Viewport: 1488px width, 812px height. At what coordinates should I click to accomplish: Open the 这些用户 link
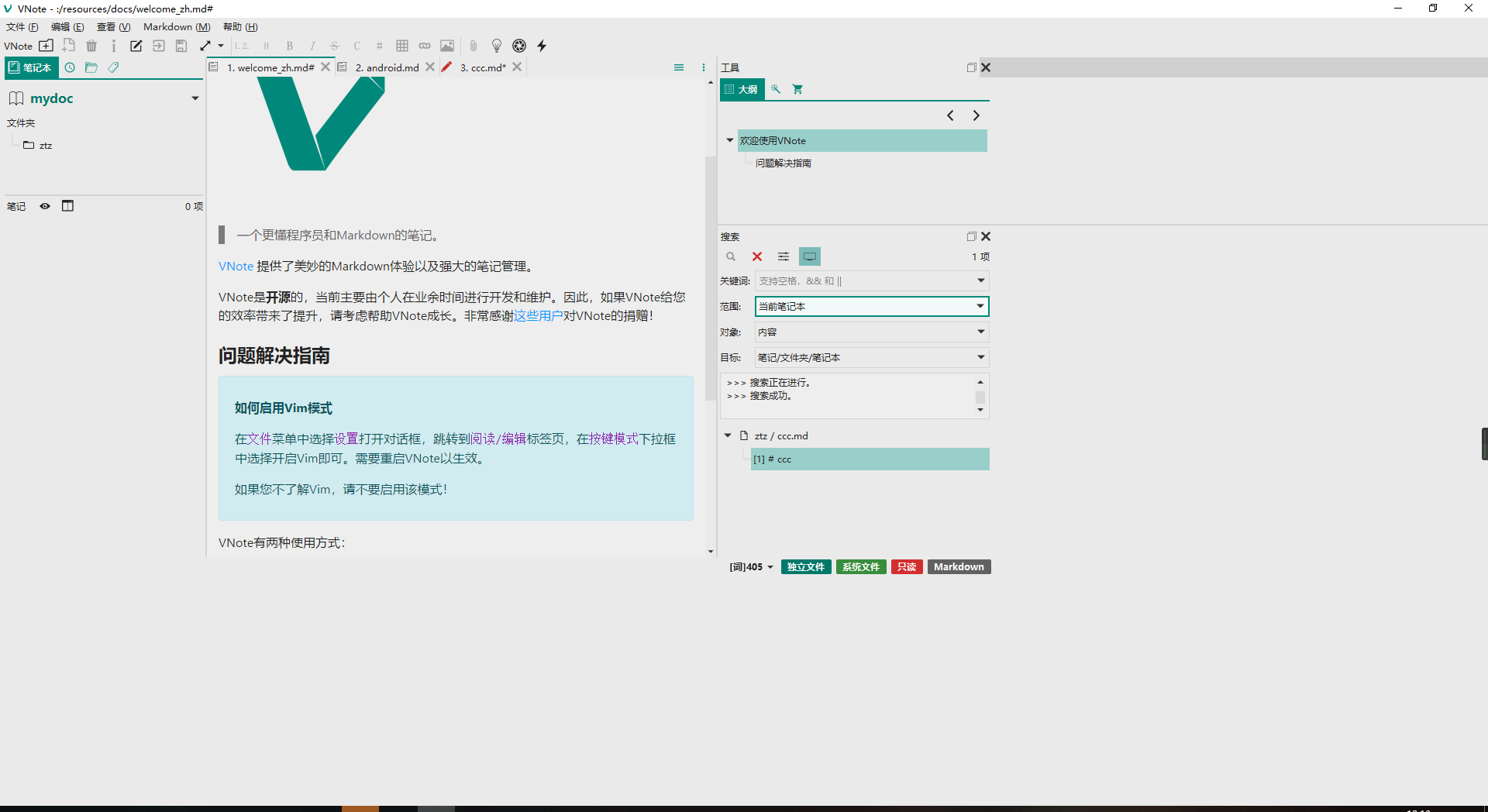pos(539,316)
